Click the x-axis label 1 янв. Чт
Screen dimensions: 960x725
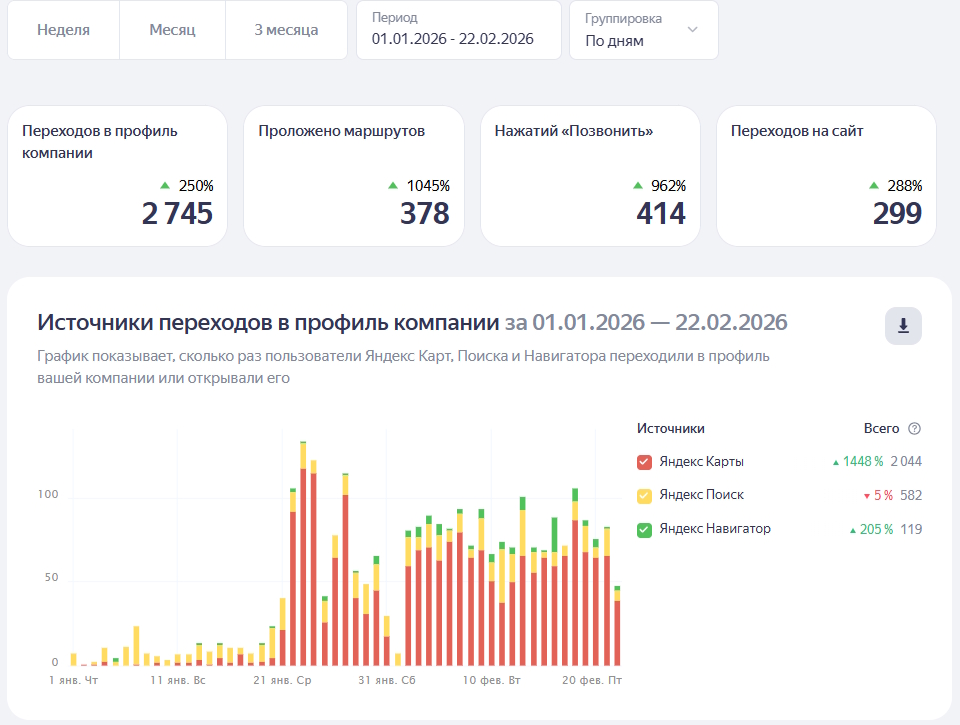[73, 680]
